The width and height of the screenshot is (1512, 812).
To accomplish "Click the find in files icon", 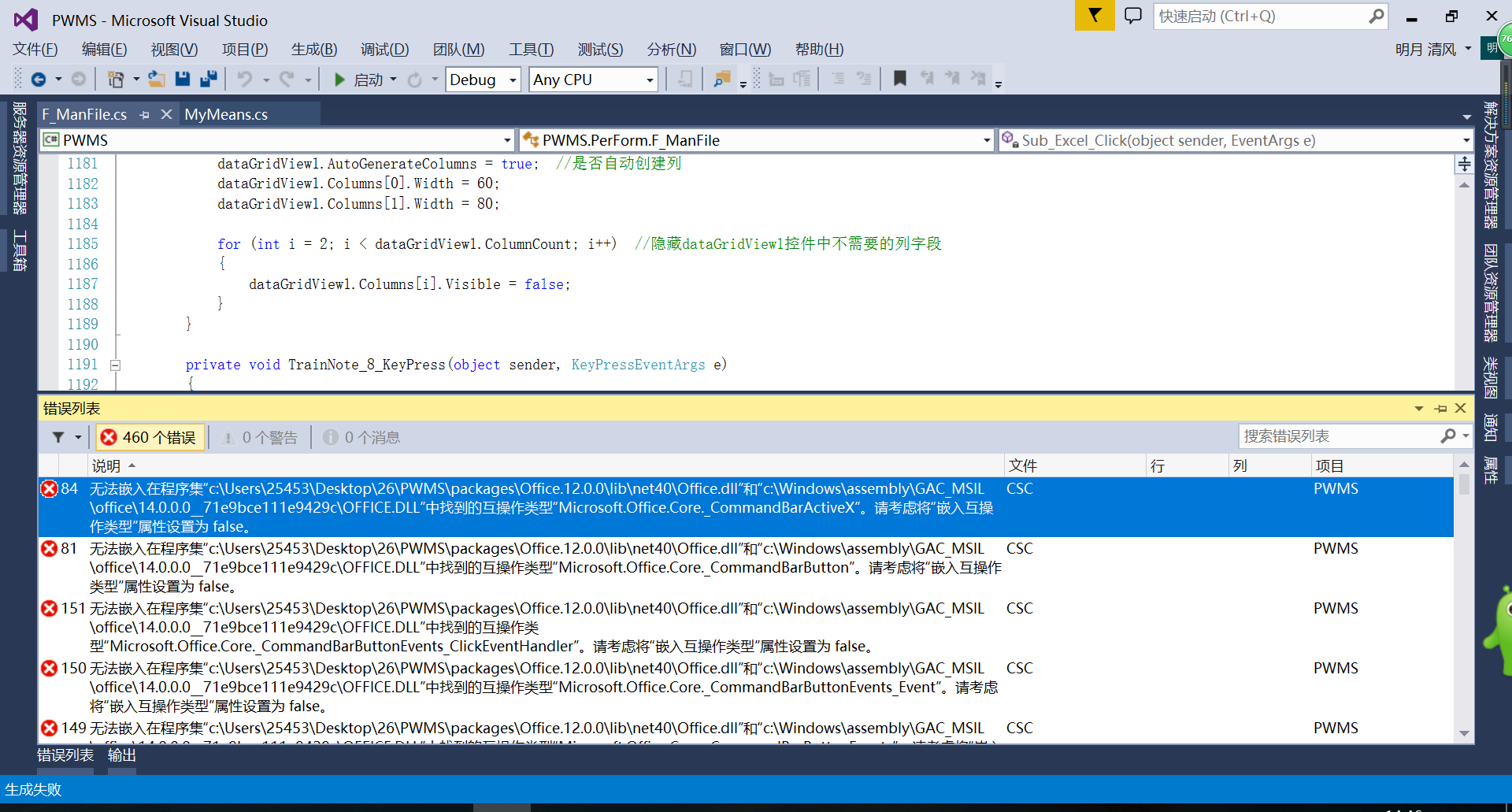I will pos(721,80).
